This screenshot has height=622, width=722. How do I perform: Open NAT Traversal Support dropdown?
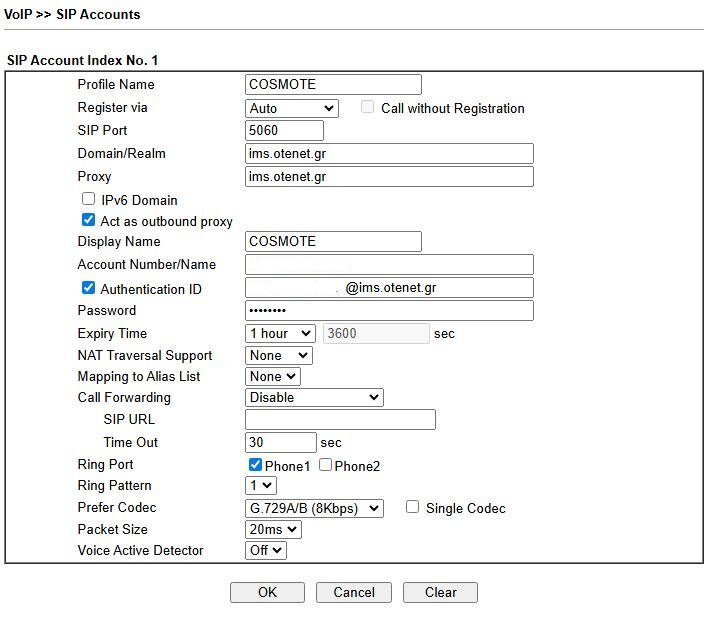point(279,355)
